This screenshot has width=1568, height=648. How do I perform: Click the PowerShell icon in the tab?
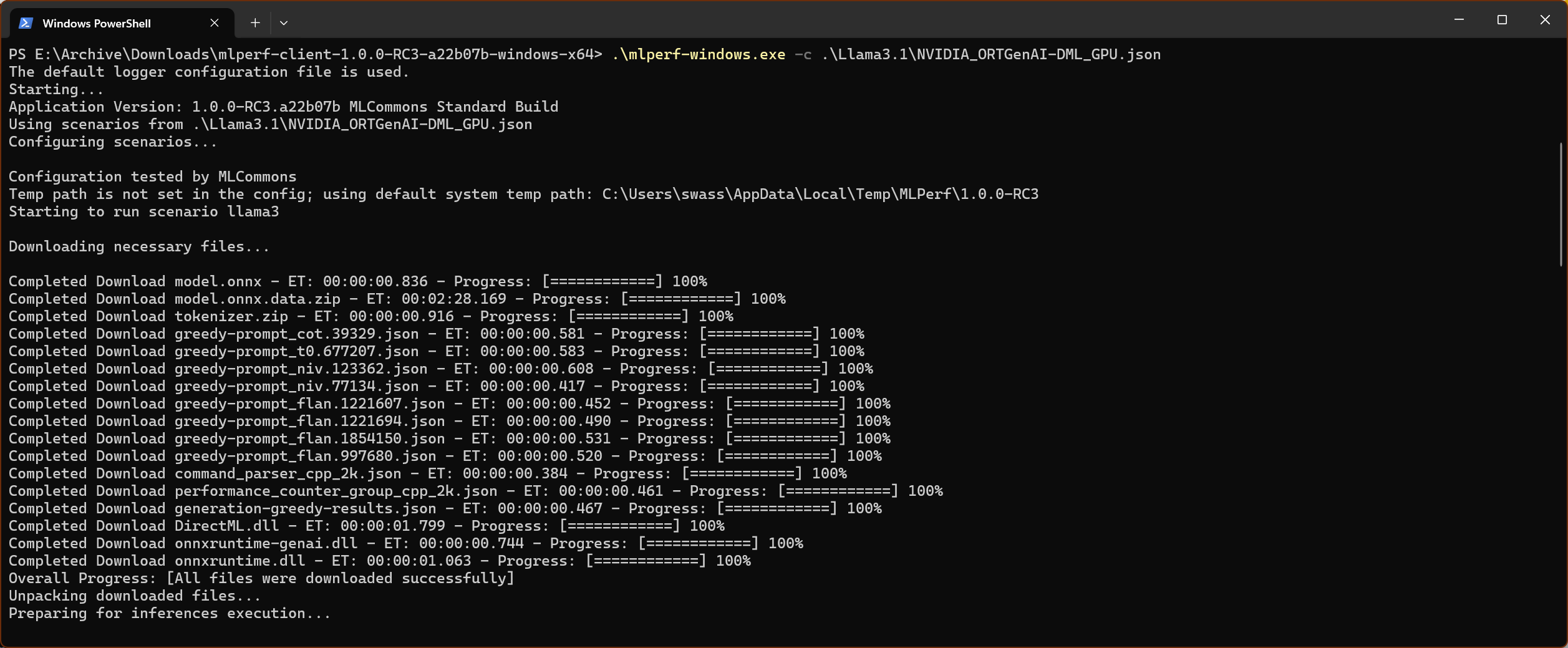pyautogui.click(x=26, y=23)
